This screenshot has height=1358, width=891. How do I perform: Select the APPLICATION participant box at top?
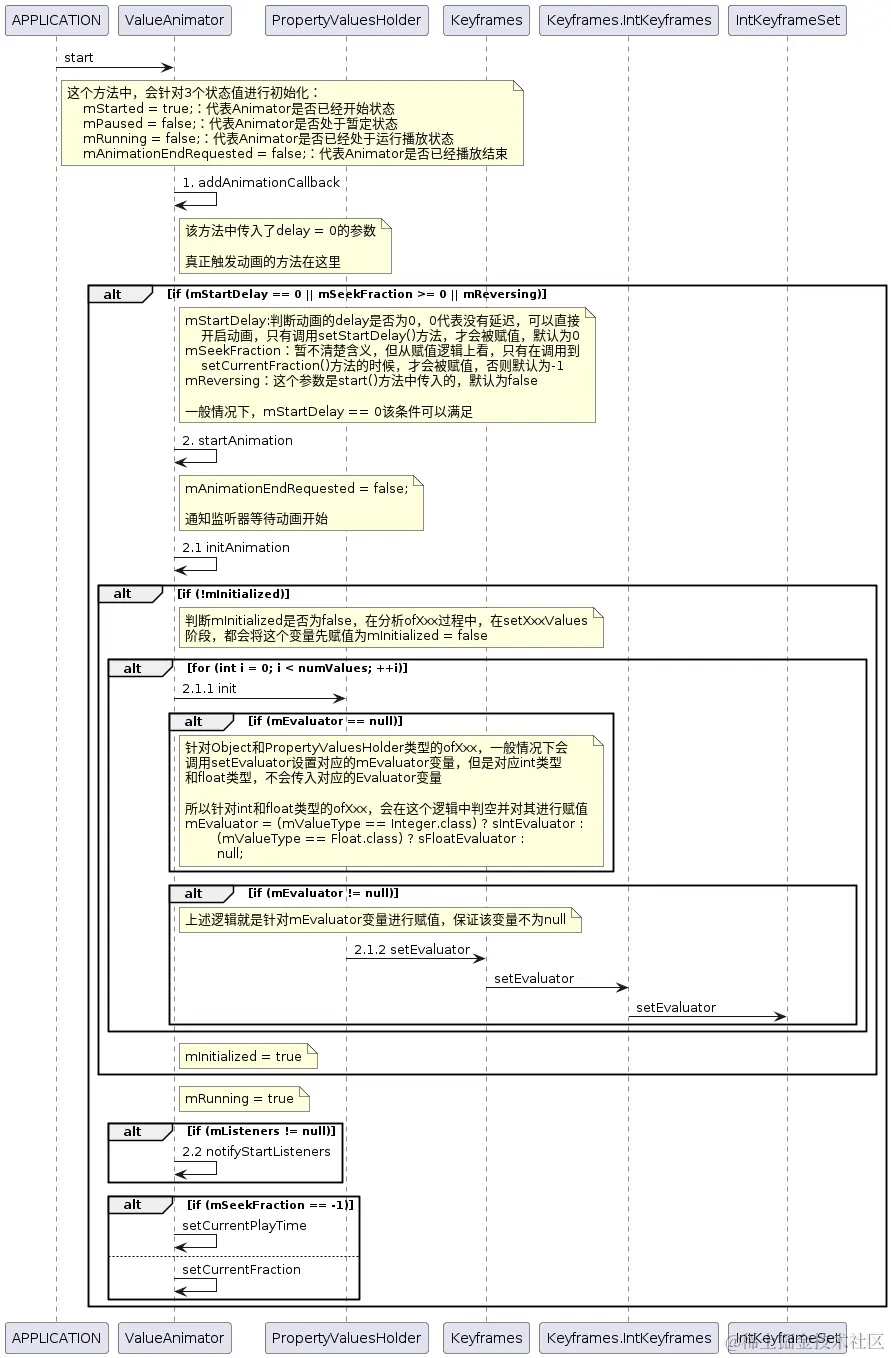(x=56, y=19)
